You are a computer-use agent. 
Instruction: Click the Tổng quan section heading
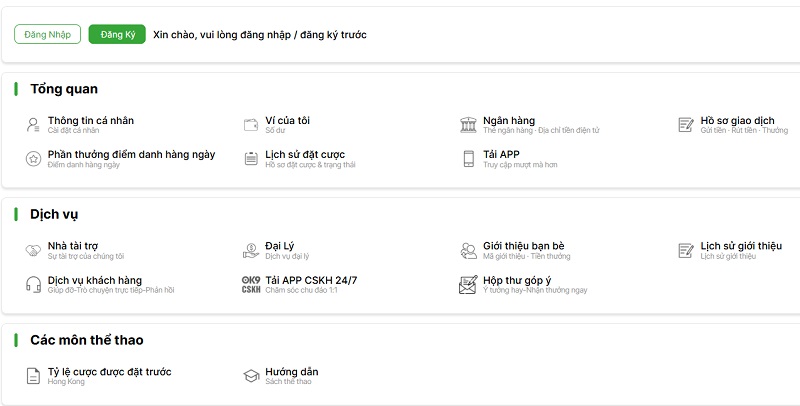click(64, 89)
